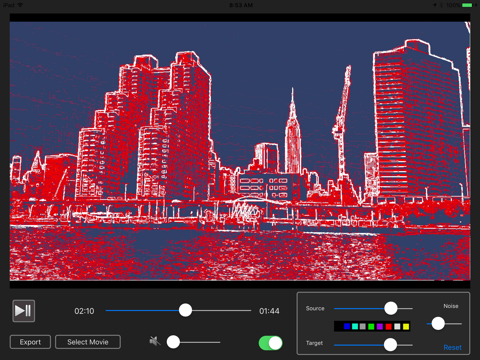Pick the red color swatch
The image size is (480, 360).
(388, 326)
